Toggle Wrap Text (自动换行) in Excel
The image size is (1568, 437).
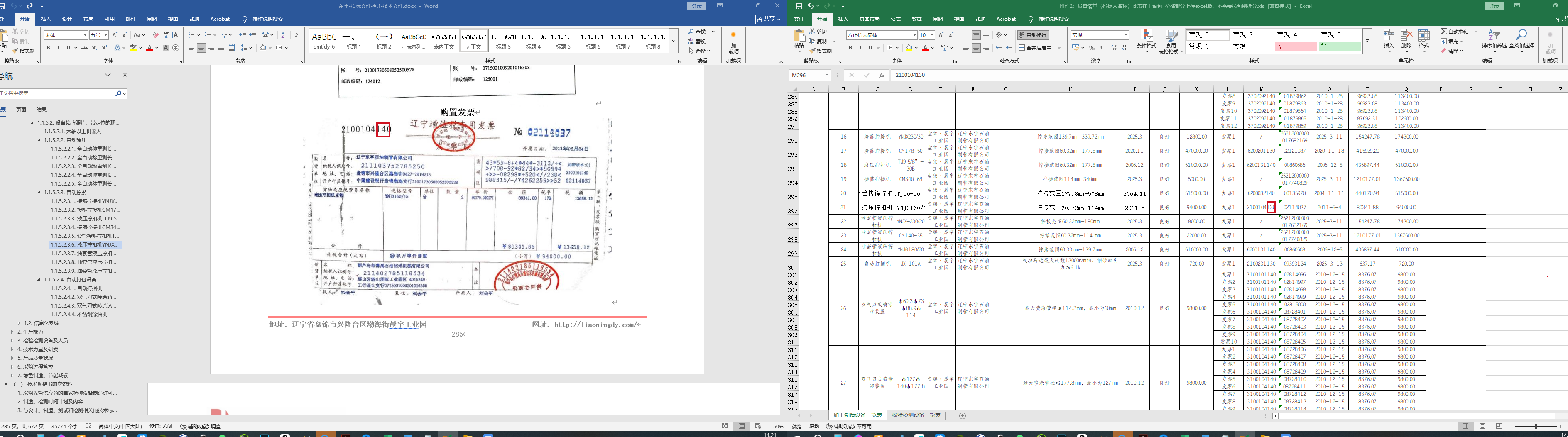point(1033,35)
